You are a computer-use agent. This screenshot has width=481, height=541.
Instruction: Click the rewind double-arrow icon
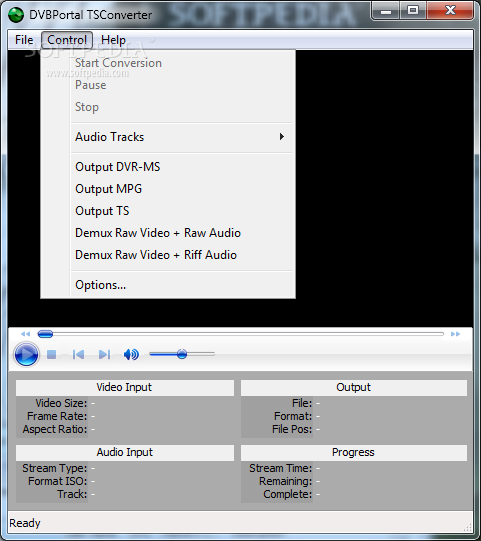click(26, 334)
